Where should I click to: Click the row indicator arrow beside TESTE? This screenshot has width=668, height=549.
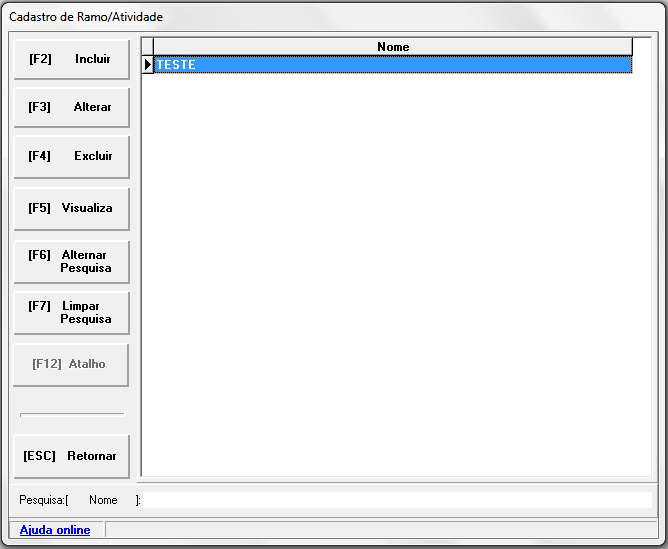pos(148,65)
